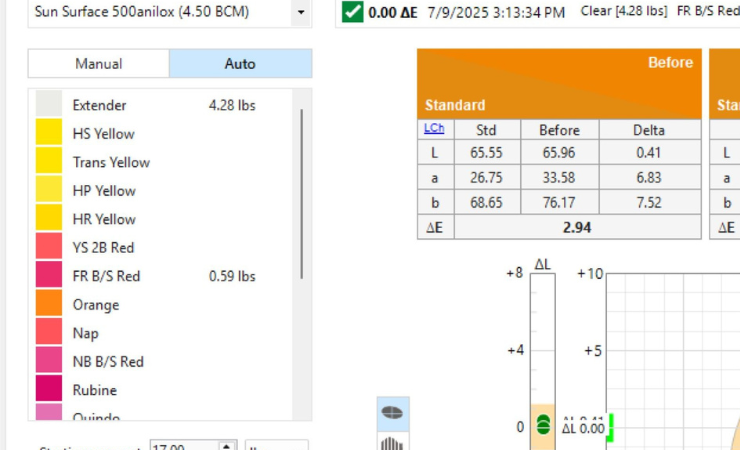
Task: Click the green pass checkmark icon
Action: tap(352, 12)
